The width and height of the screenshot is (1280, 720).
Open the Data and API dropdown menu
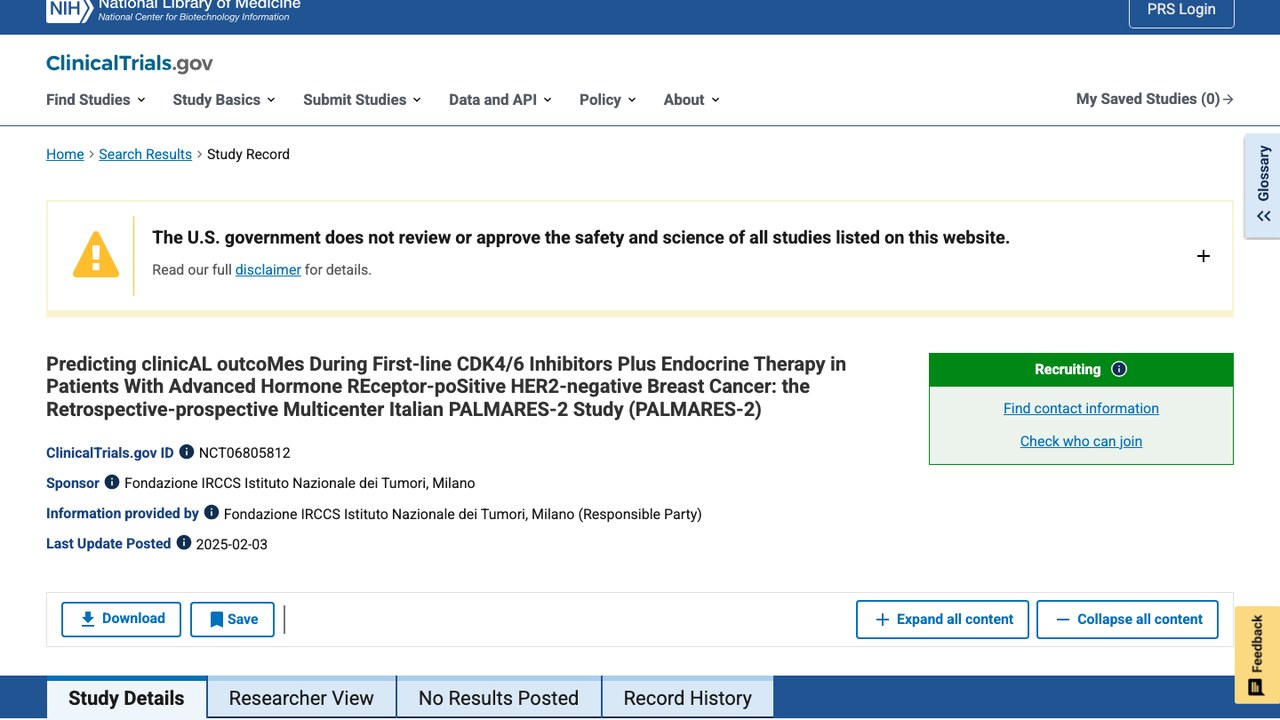[500, 99]
